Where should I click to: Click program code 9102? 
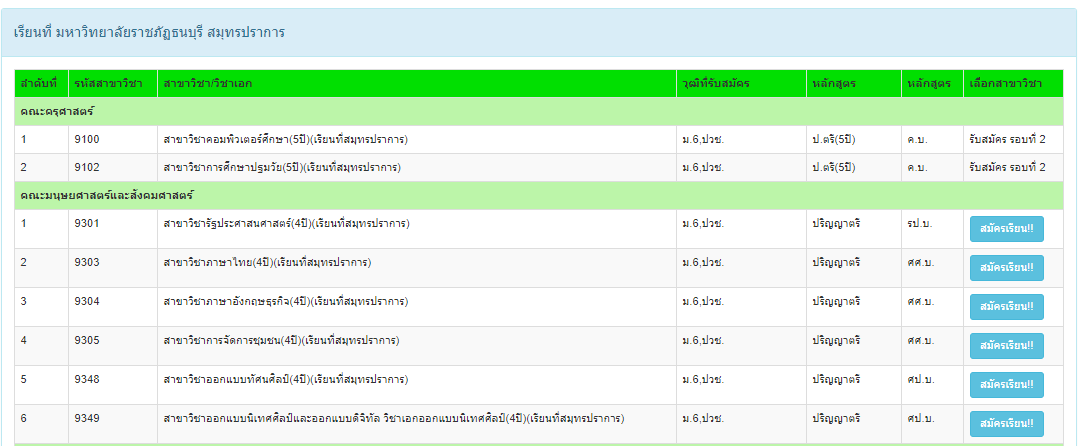click(87, 167)
